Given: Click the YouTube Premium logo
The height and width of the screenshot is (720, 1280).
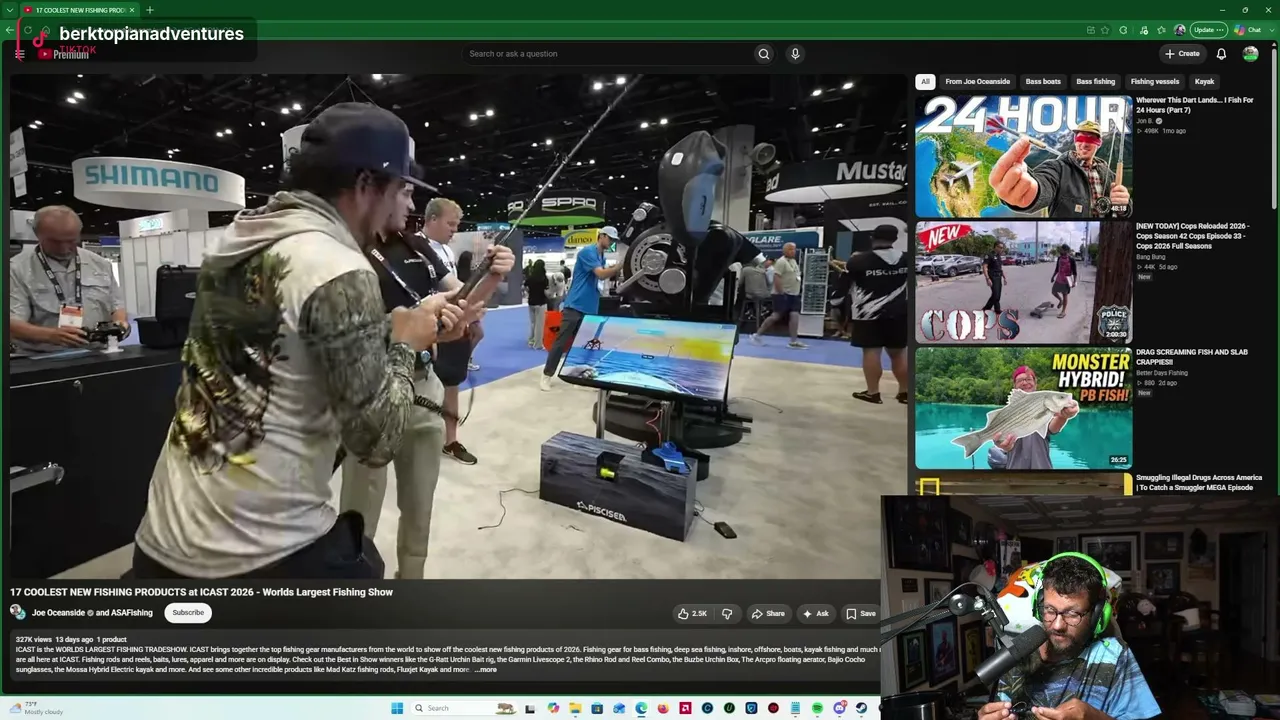Looking at the screenshot, I should pos(64,54).
